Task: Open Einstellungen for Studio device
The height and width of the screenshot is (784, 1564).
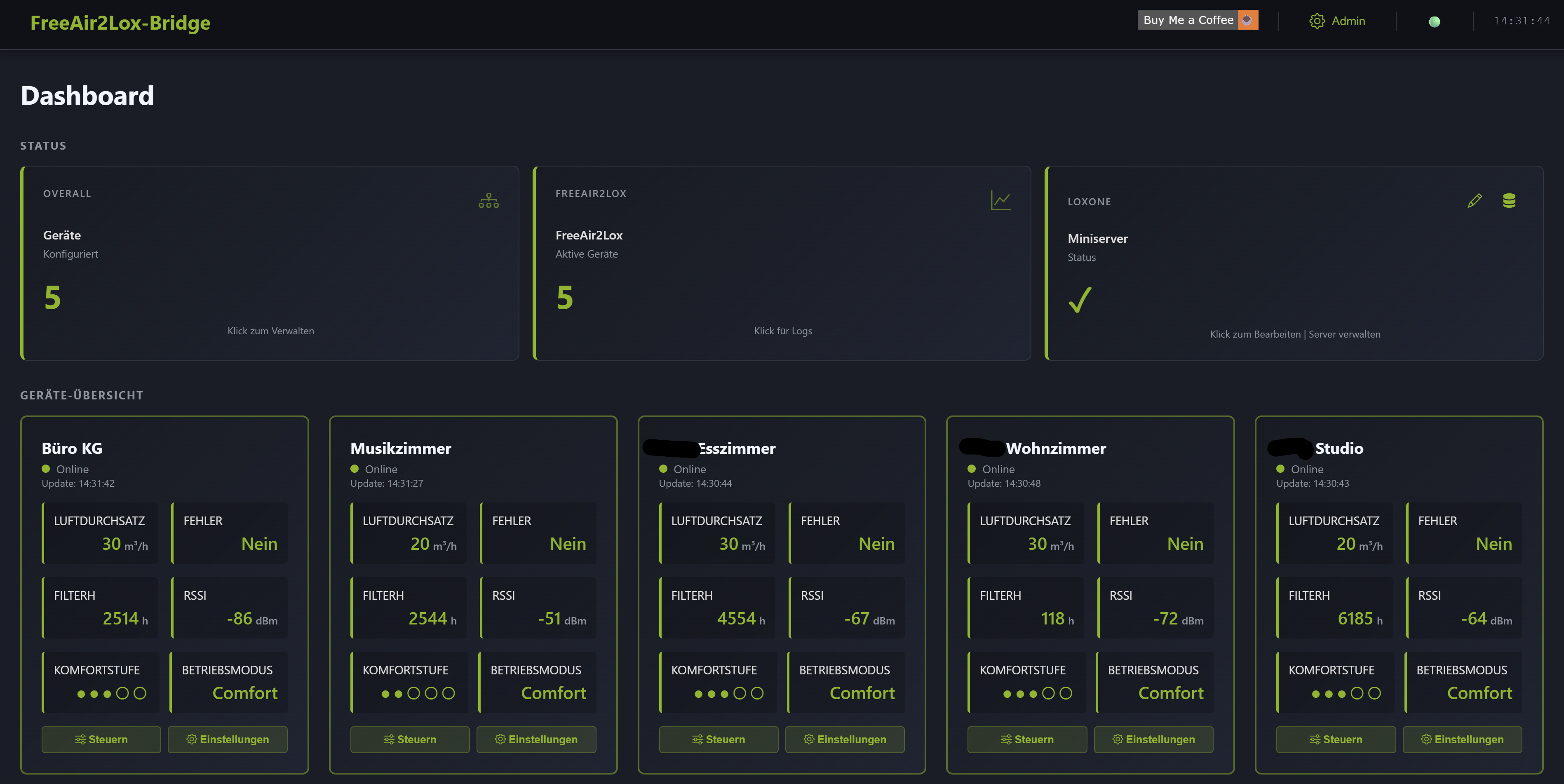Action: tap(1462, 739)
